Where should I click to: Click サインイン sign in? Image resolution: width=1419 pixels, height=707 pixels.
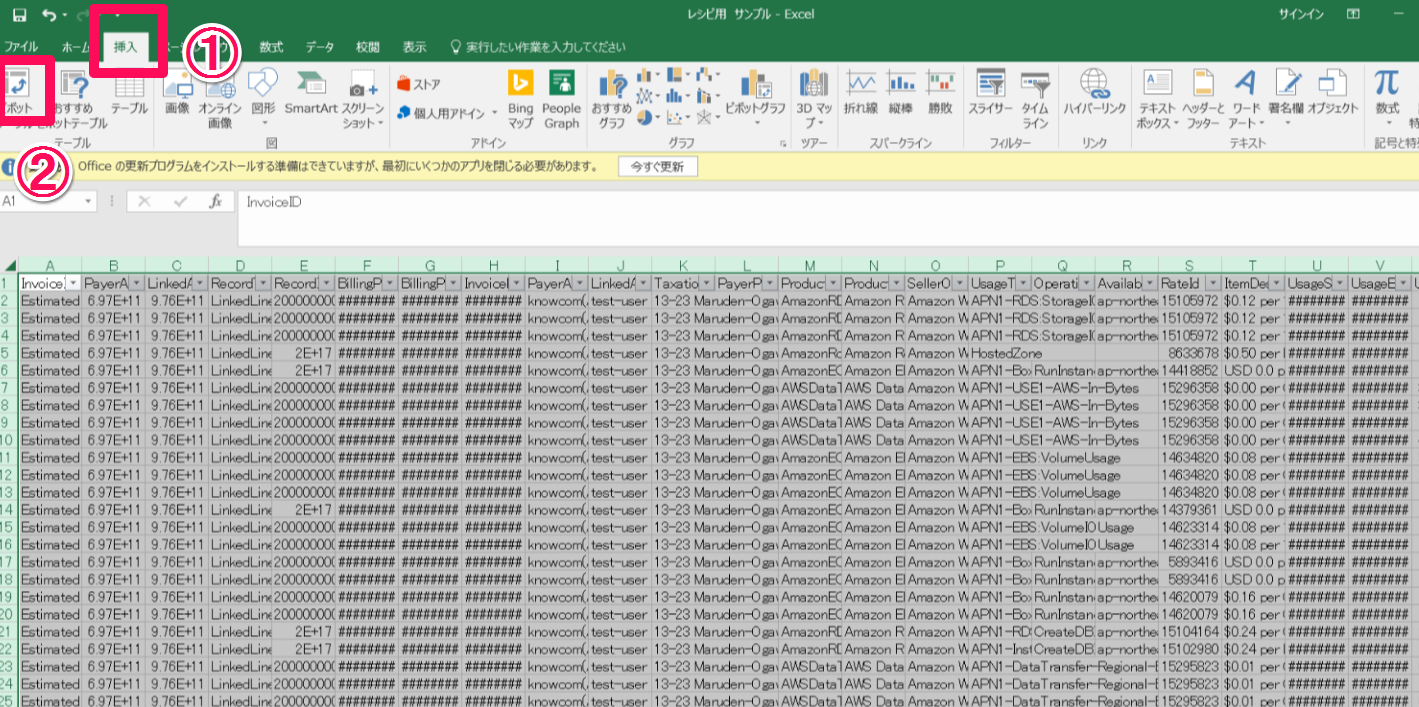[1301, 14]
